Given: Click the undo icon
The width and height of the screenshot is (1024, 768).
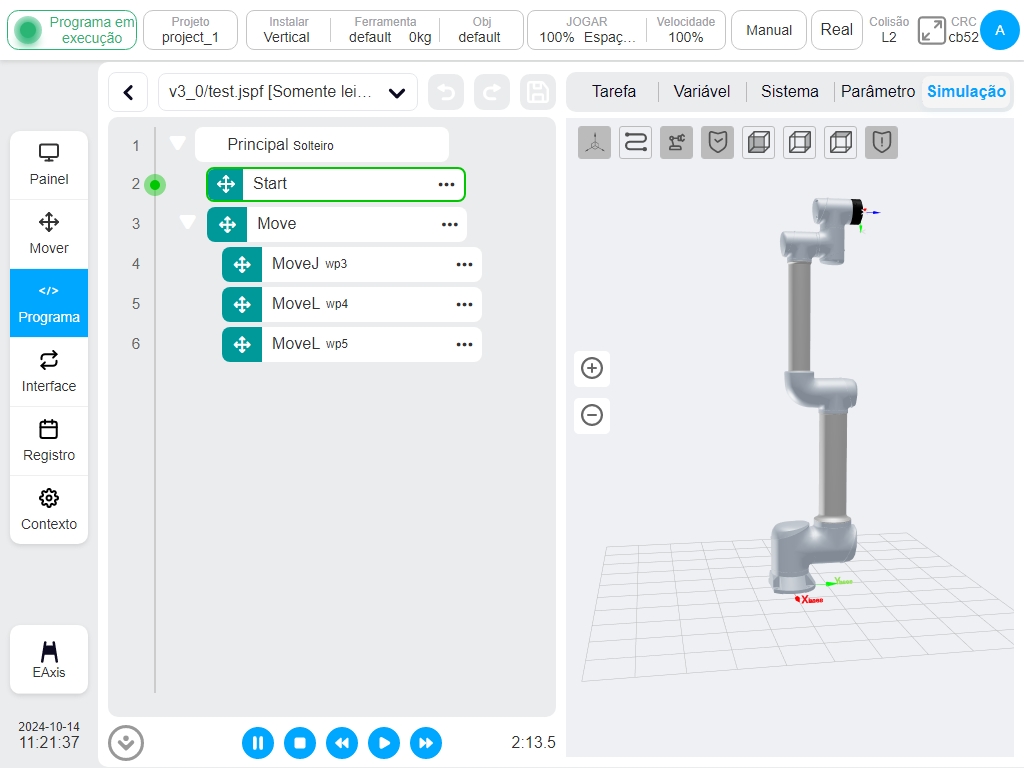Looking at the screenshot, I should pyautogui.click(x=446, y=92).
